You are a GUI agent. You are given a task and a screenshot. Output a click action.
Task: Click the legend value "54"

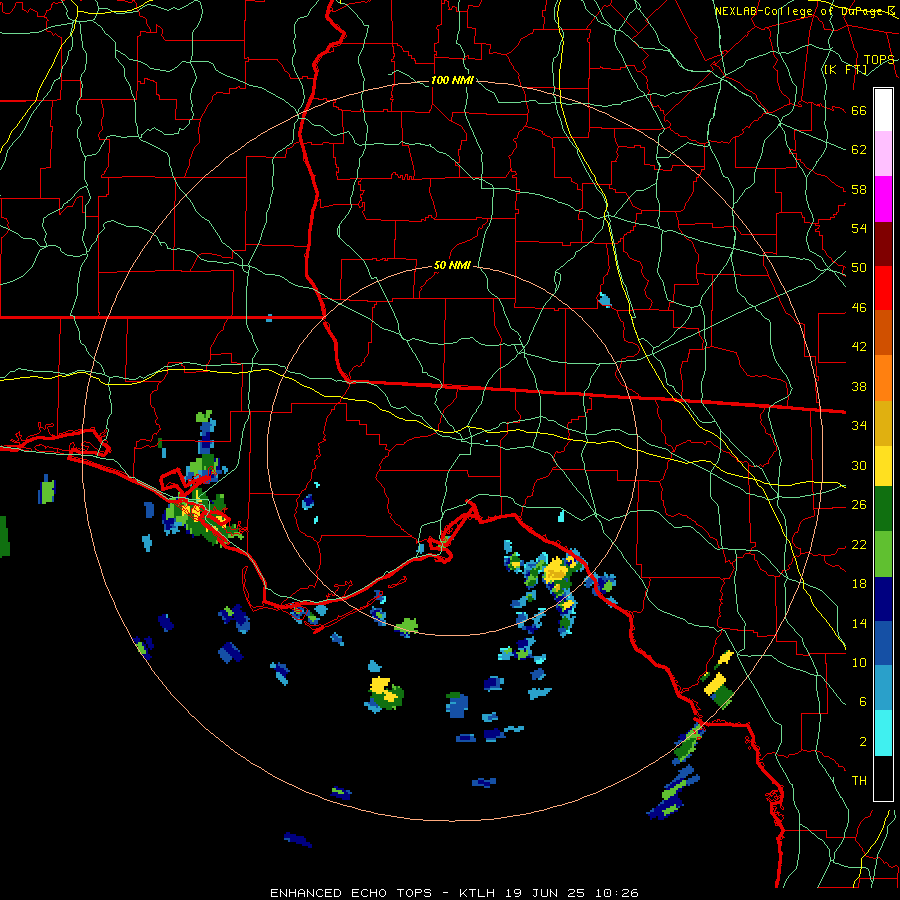pyautogui.click(x=859, y=228)
